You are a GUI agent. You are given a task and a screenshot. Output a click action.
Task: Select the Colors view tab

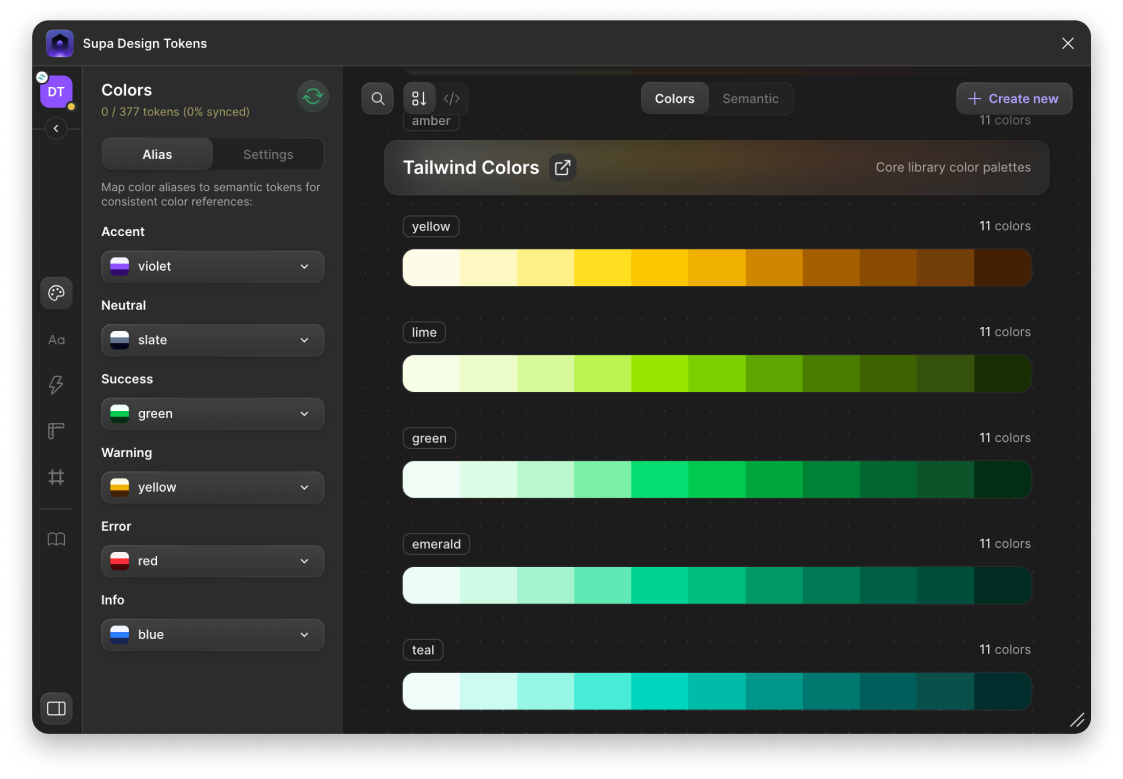(674, 99)
